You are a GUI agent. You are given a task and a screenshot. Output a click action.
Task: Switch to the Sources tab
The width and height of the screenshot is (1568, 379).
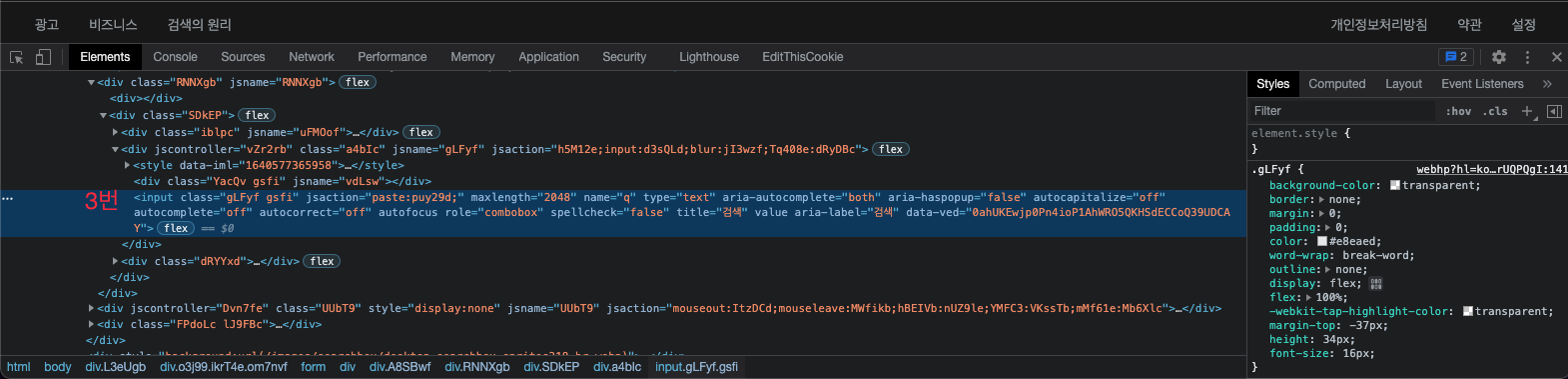pyautogui.click(x=243, y=57)
